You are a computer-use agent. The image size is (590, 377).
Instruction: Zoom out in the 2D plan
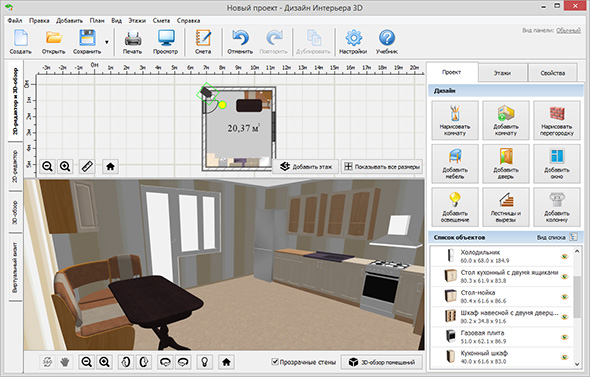[x=47, y=166]
